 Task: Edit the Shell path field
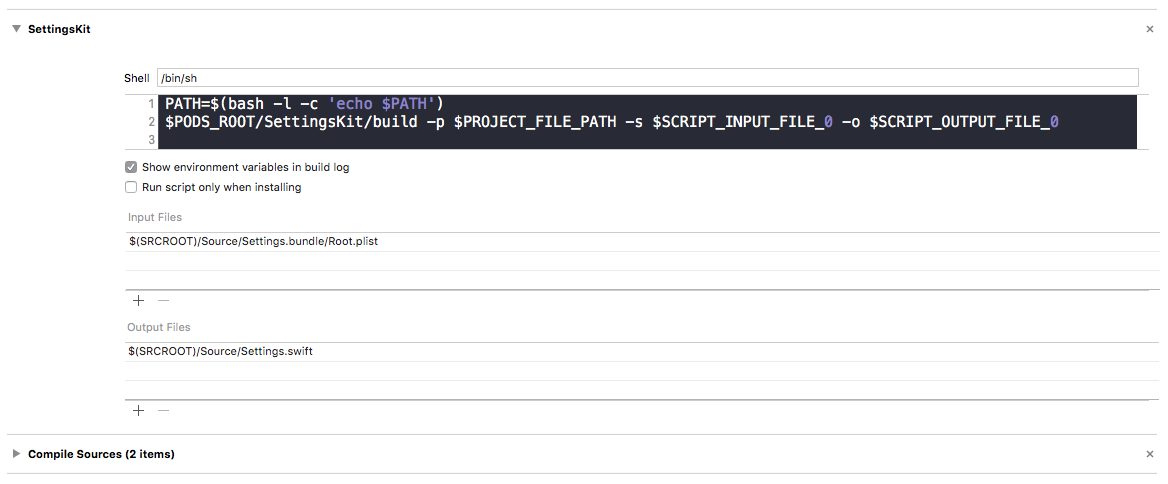pos(647,77)
